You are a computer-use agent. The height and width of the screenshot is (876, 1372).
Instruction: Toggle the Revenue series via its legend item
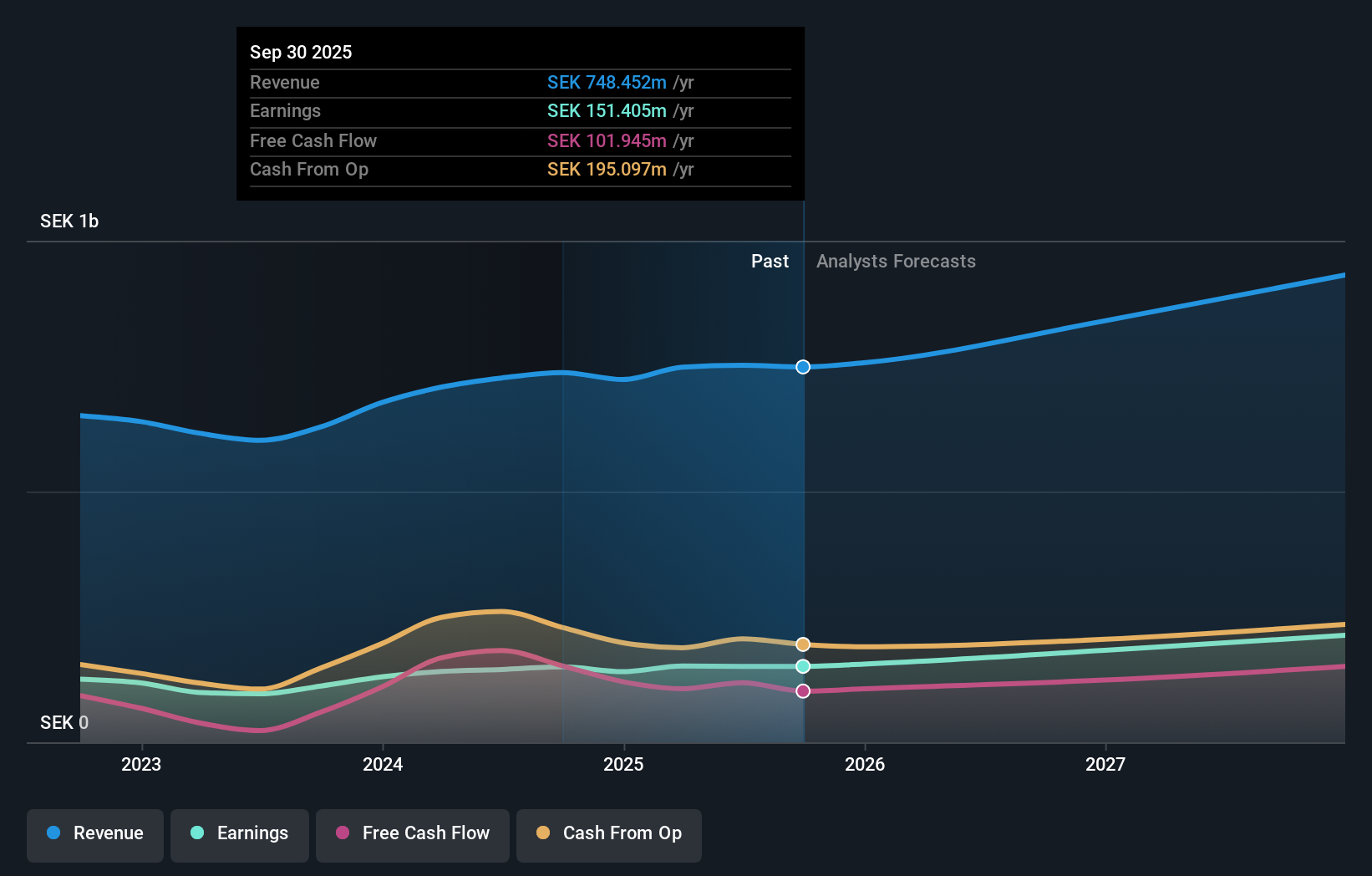coord(94,833)
